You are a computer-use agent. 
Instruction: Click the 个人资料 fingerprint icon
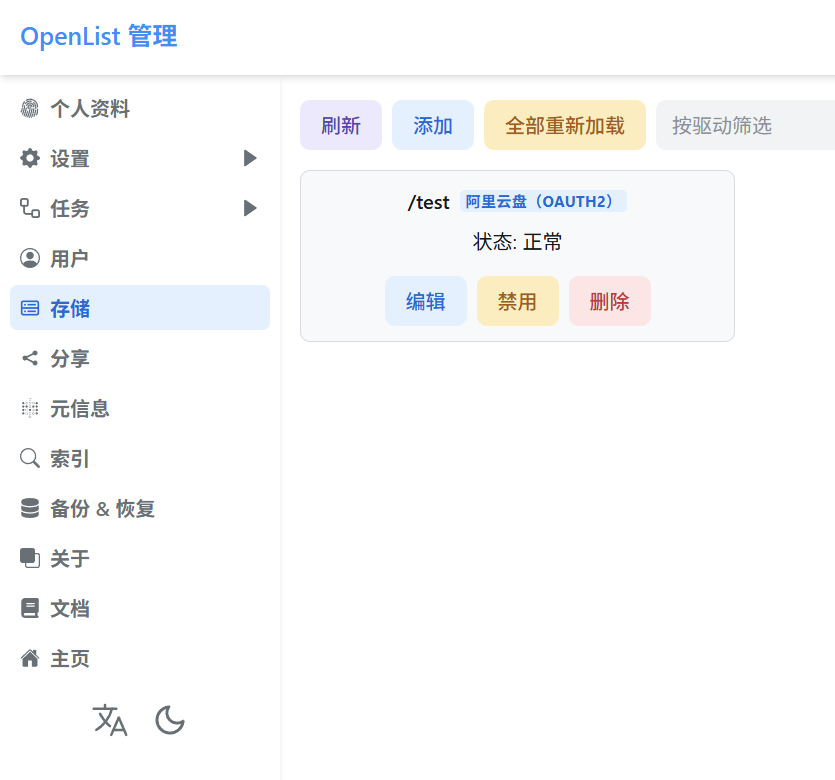click(29, 108)
